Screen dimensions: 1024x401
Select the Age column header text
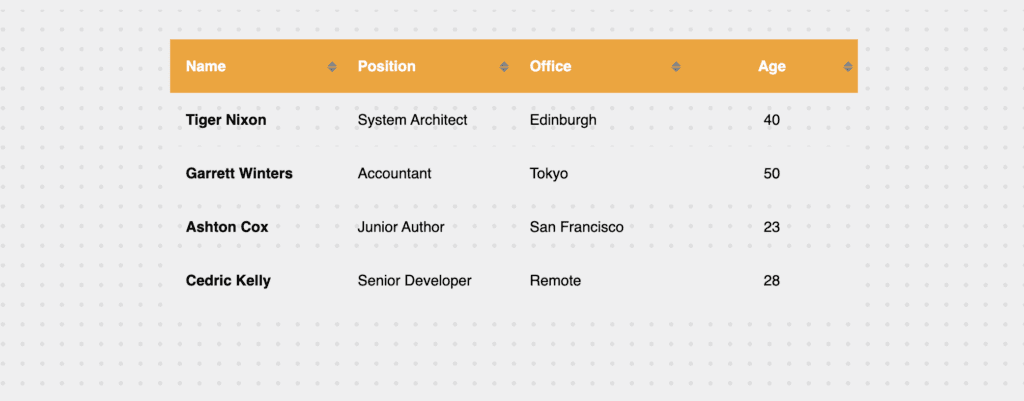771,66
